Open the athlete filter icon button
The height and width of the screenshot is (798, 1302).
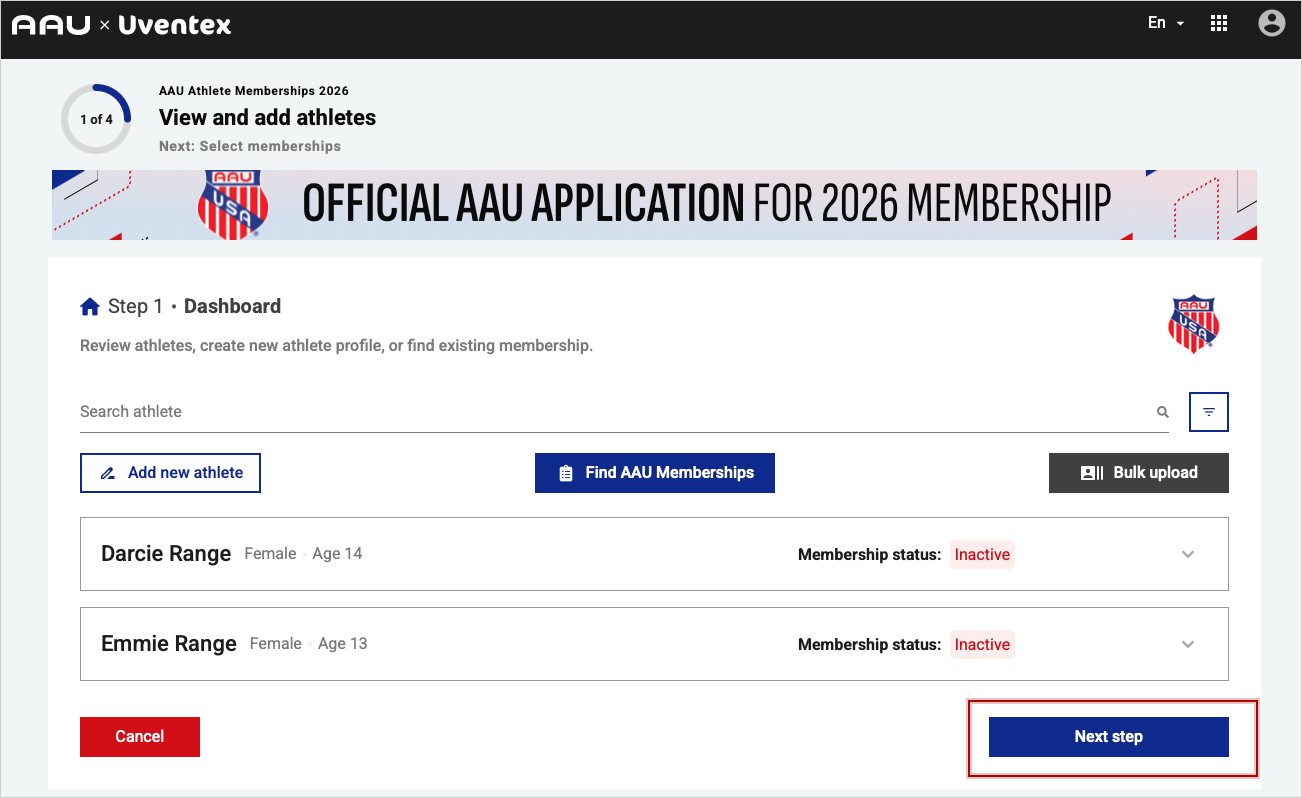1209,412
